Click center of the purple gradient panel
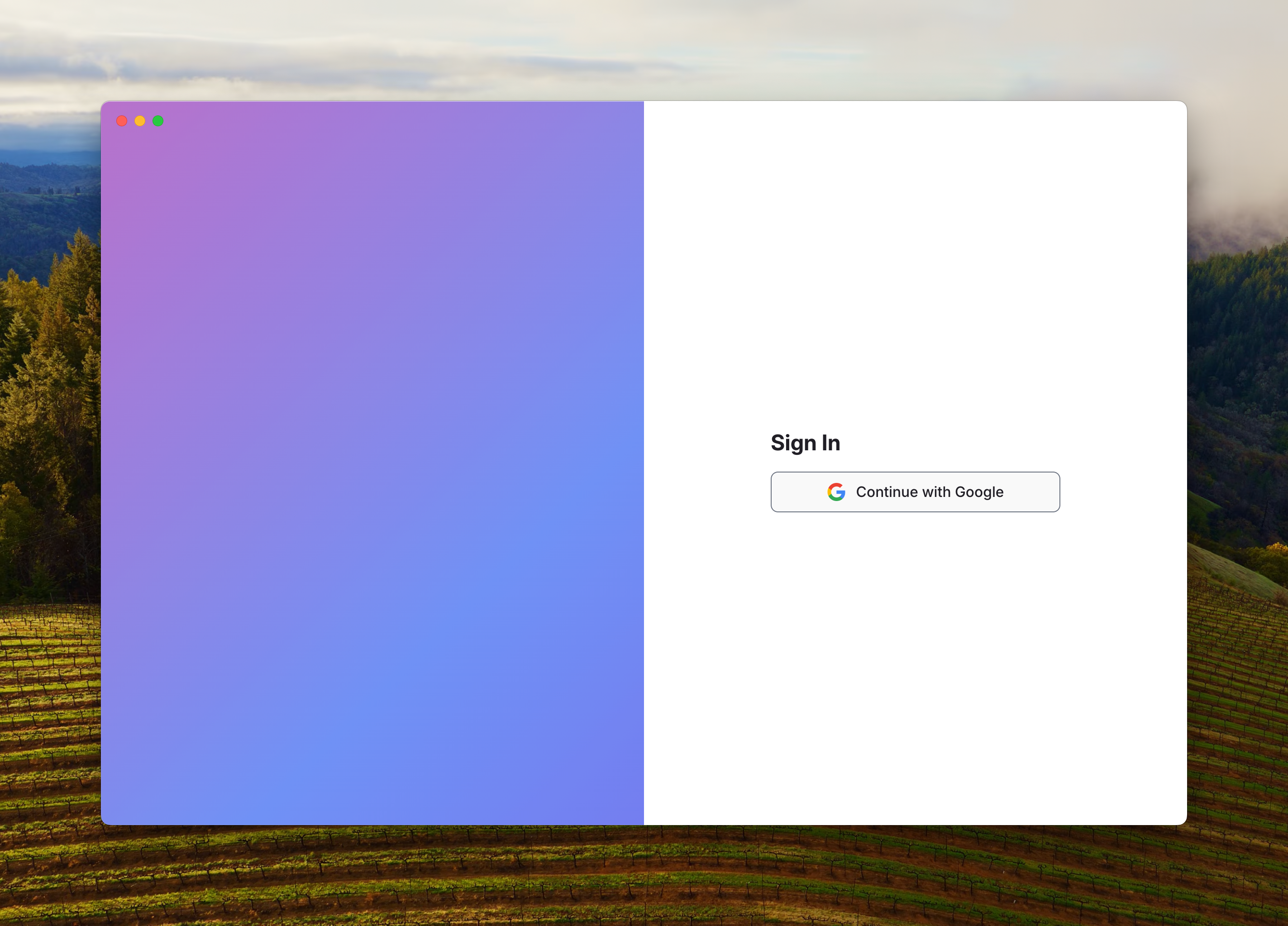 pyautogui.click(x=372, y=463)
